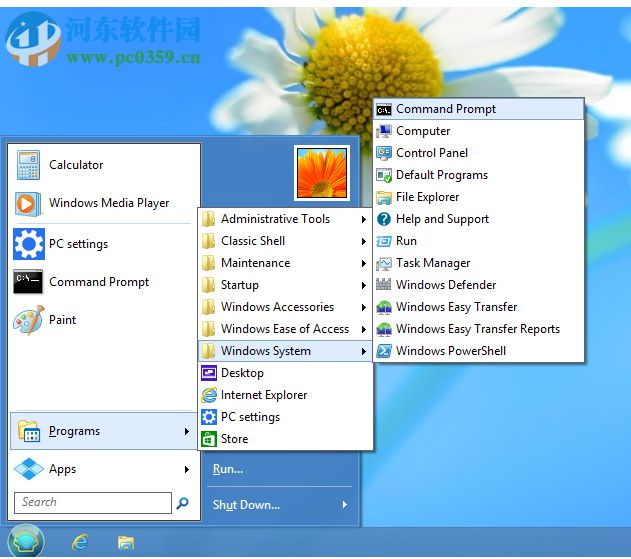631x559 pixels.
Task: Expand the Maintenance folder arrow
Action: (x=364, y=264)
